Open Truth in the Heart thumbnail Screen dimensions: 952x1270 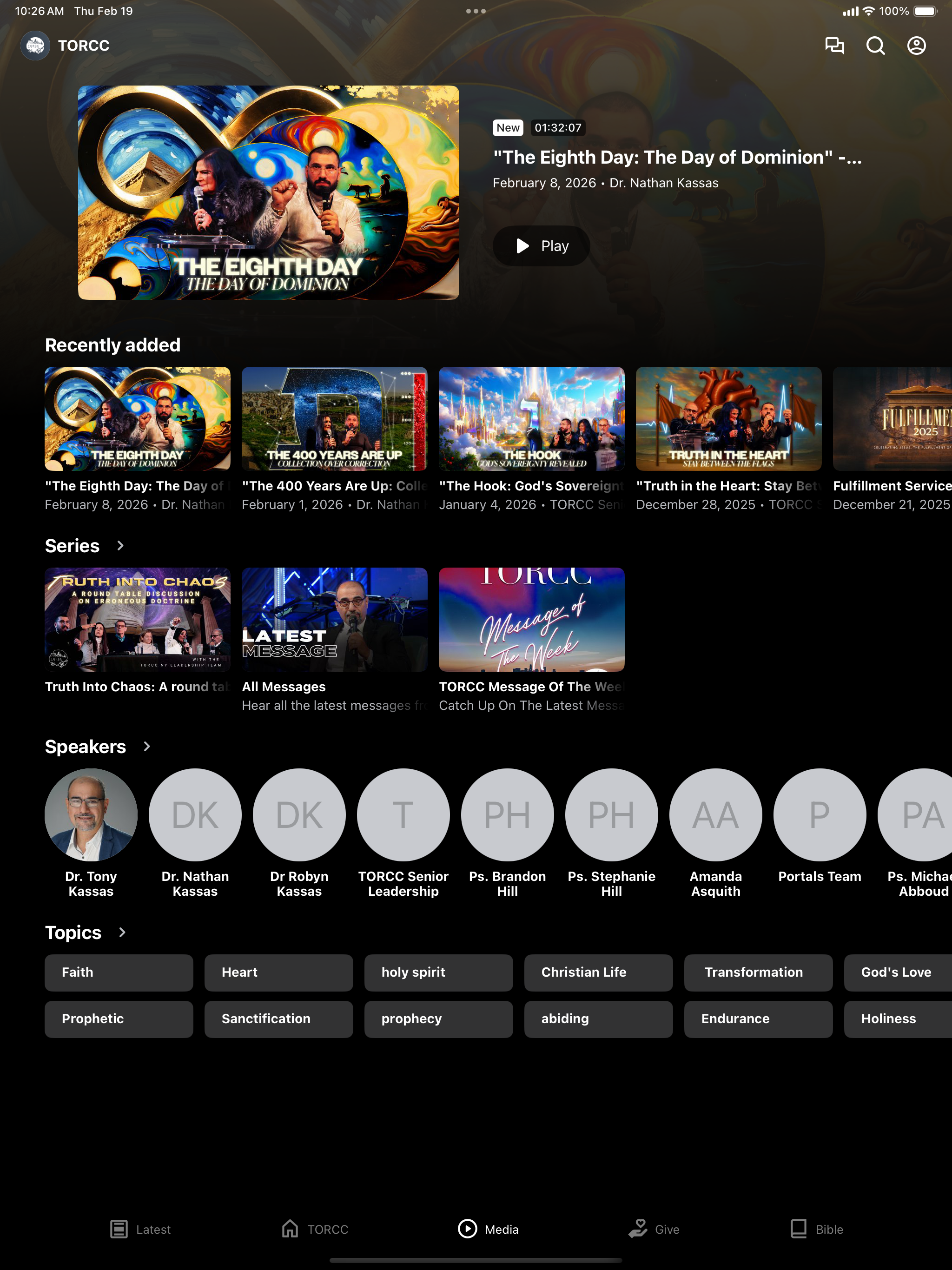tap(728, 418)
